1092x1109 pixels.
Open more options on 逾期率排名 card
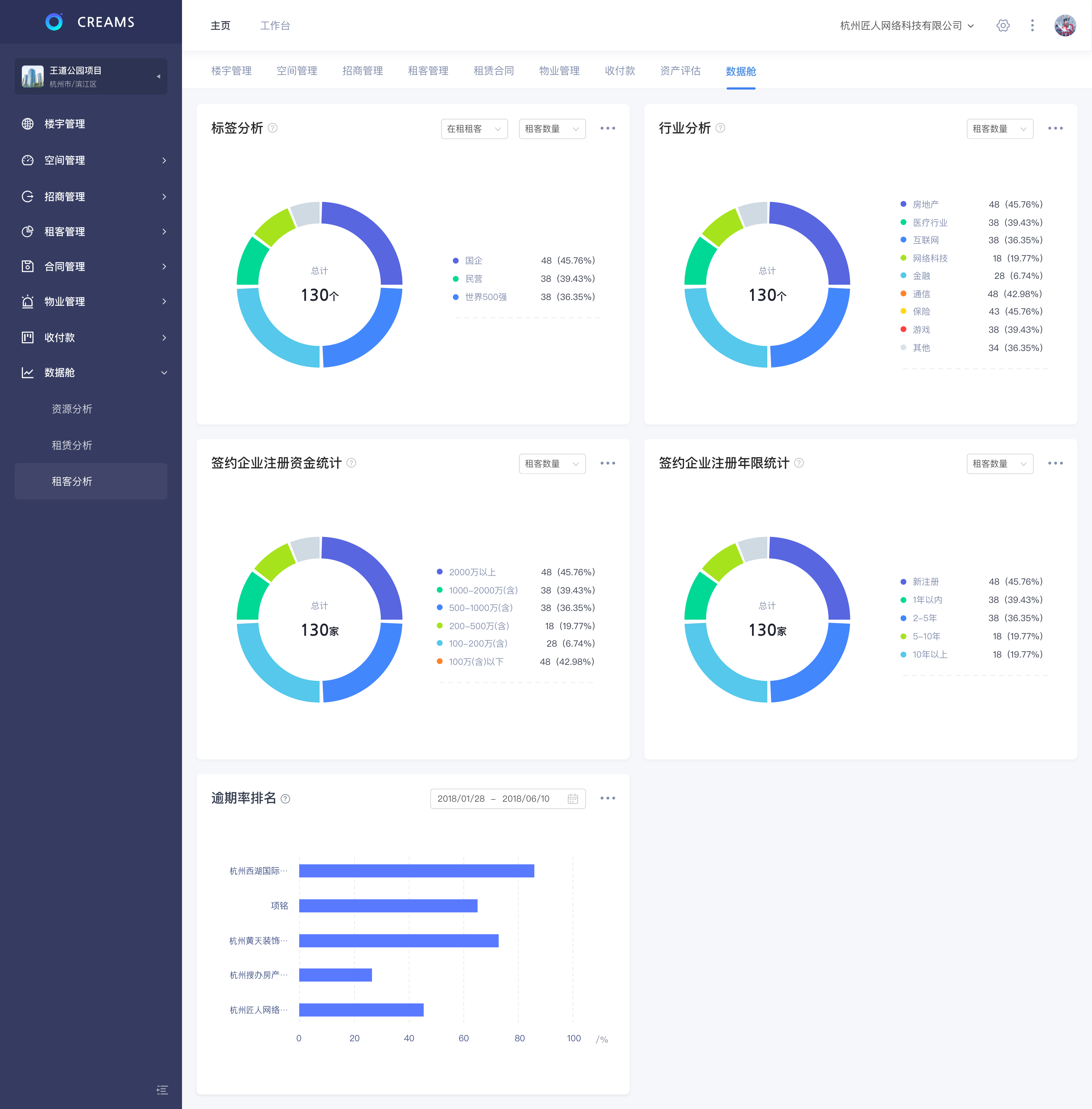(x=608, y=798)
